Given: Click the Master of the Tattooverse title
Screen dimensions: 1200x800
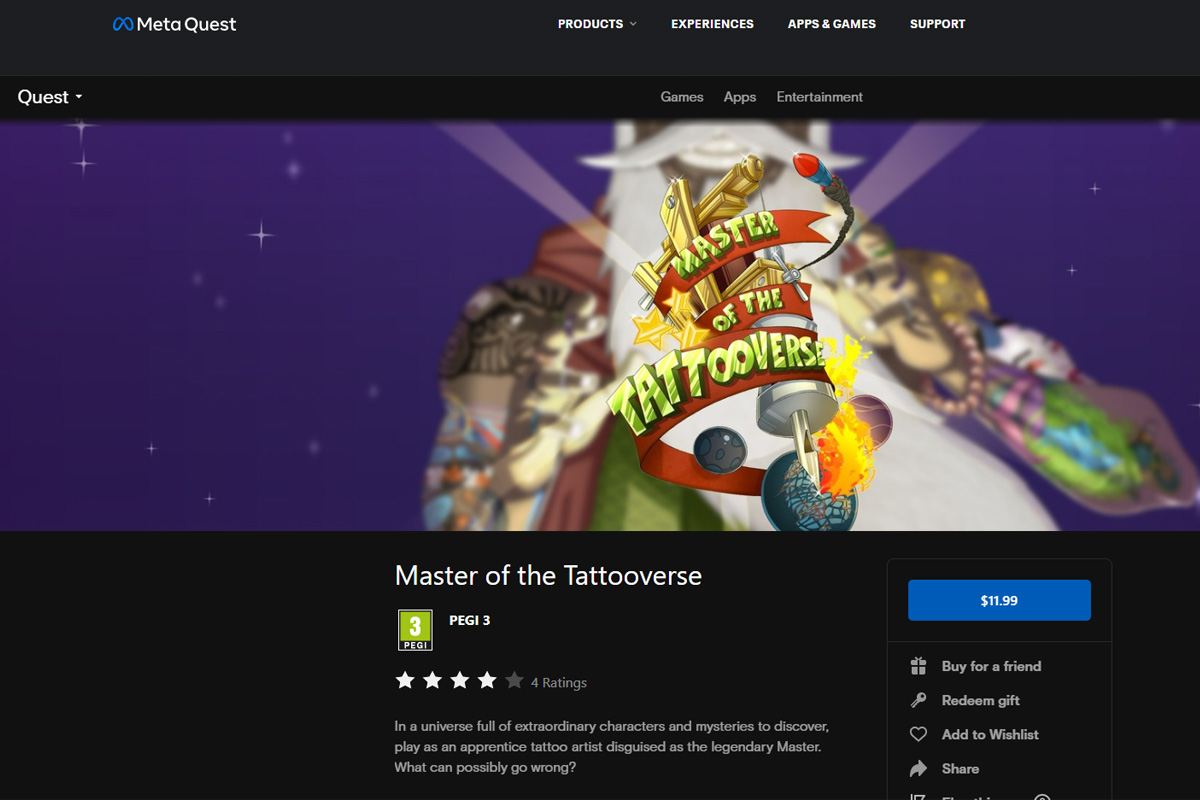Looking at the screenshot, I should [x=548, y=575].
